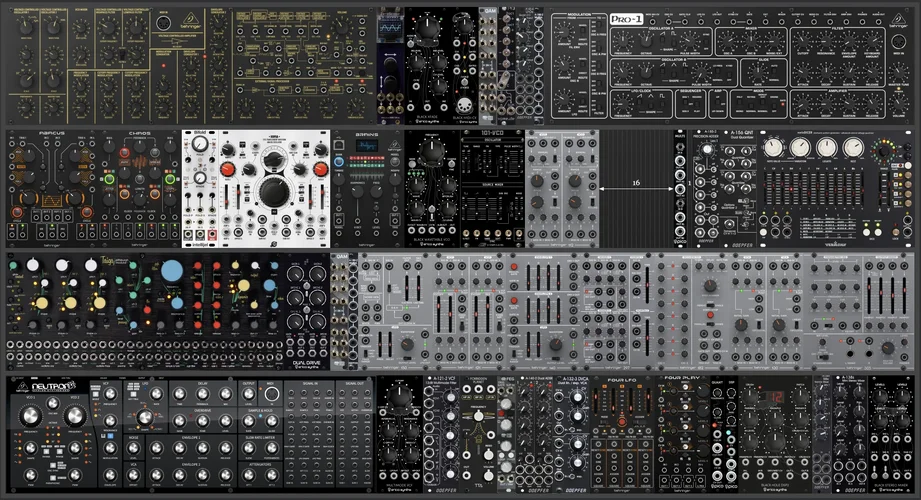Select the A-185-2 Precision Adder module
The image size is (921, 500).
pyautogui.click(x=705, y=189)
